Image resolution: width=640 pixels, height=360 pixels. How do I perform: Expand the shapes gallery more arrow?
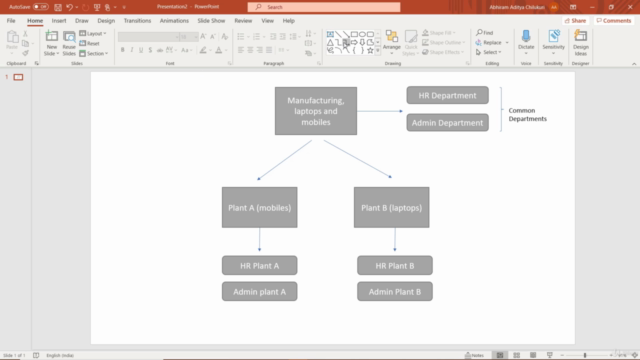(x=378, y=51)
